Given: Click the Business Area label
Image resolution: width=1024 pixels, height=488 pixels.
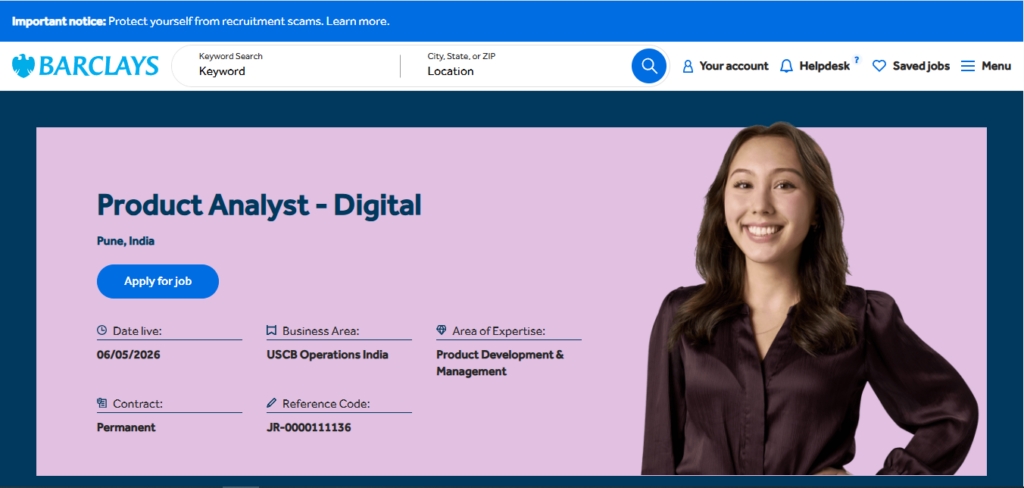Looking at the screenshot, I should [x=321, y=331].
